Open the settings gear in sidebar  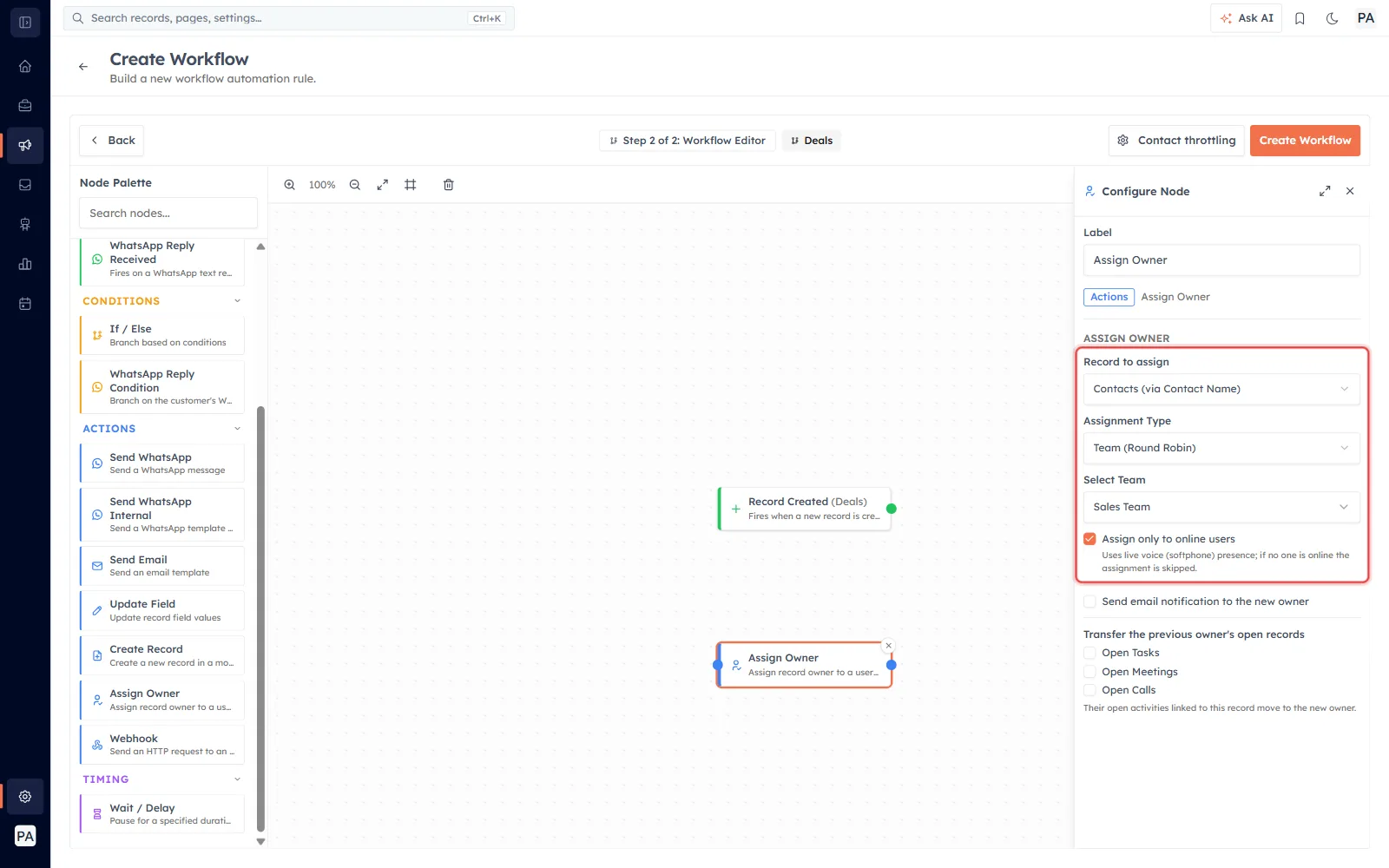pyautogui.click(x=25, y=796)
